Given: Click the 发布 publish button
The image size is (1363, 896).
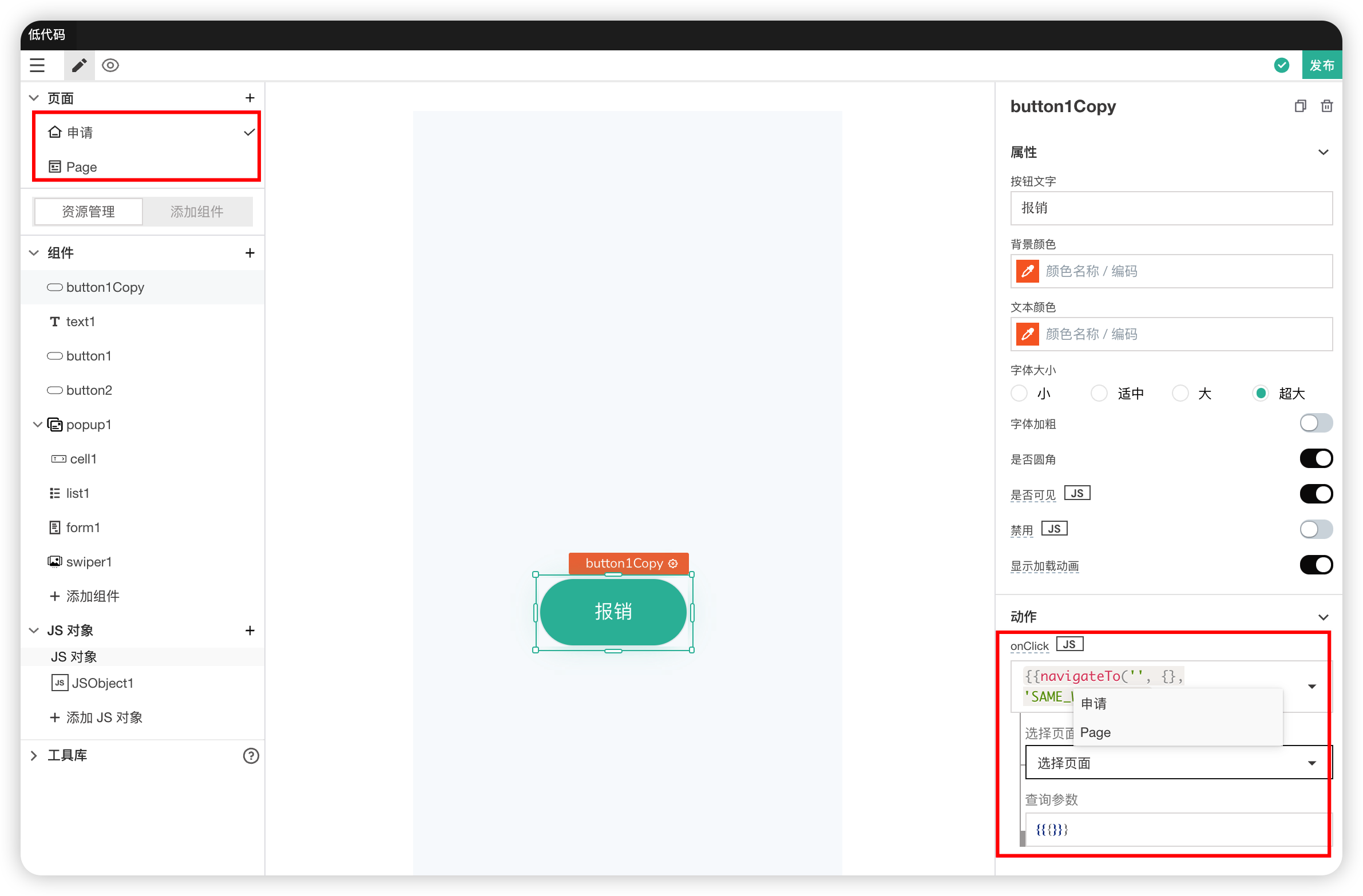Looking at the screenshot, I should (1321, 65).
